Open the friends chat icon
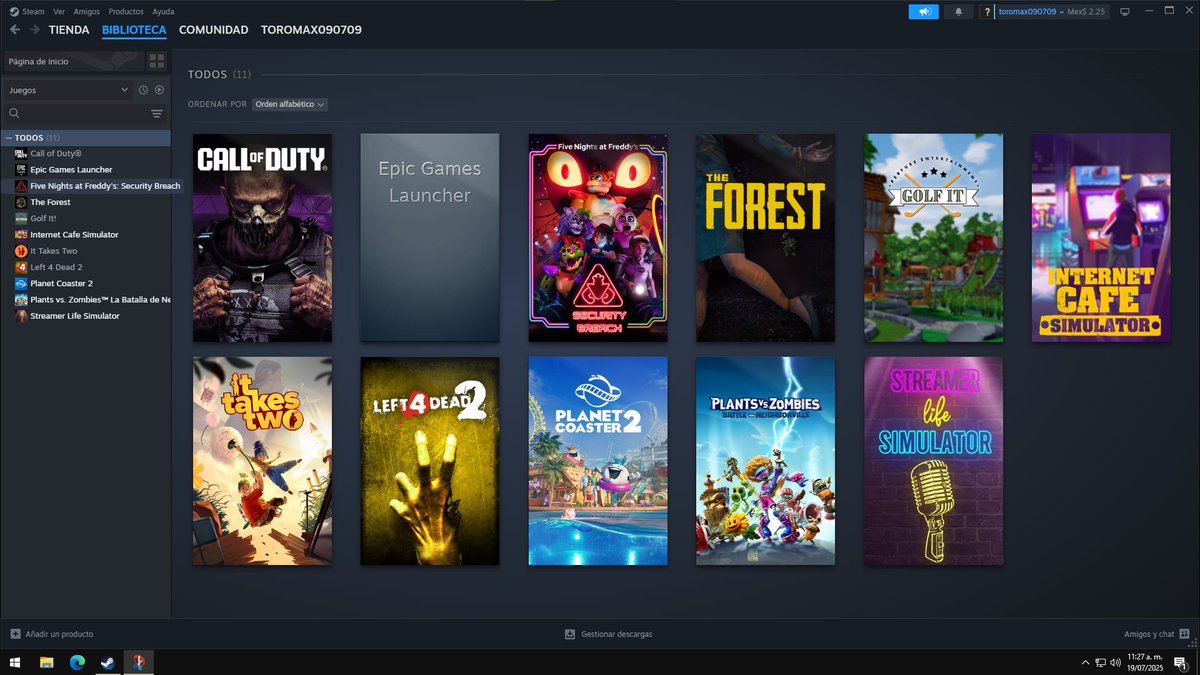This screenshot has width=1200, height=675. pos(1184,634)
